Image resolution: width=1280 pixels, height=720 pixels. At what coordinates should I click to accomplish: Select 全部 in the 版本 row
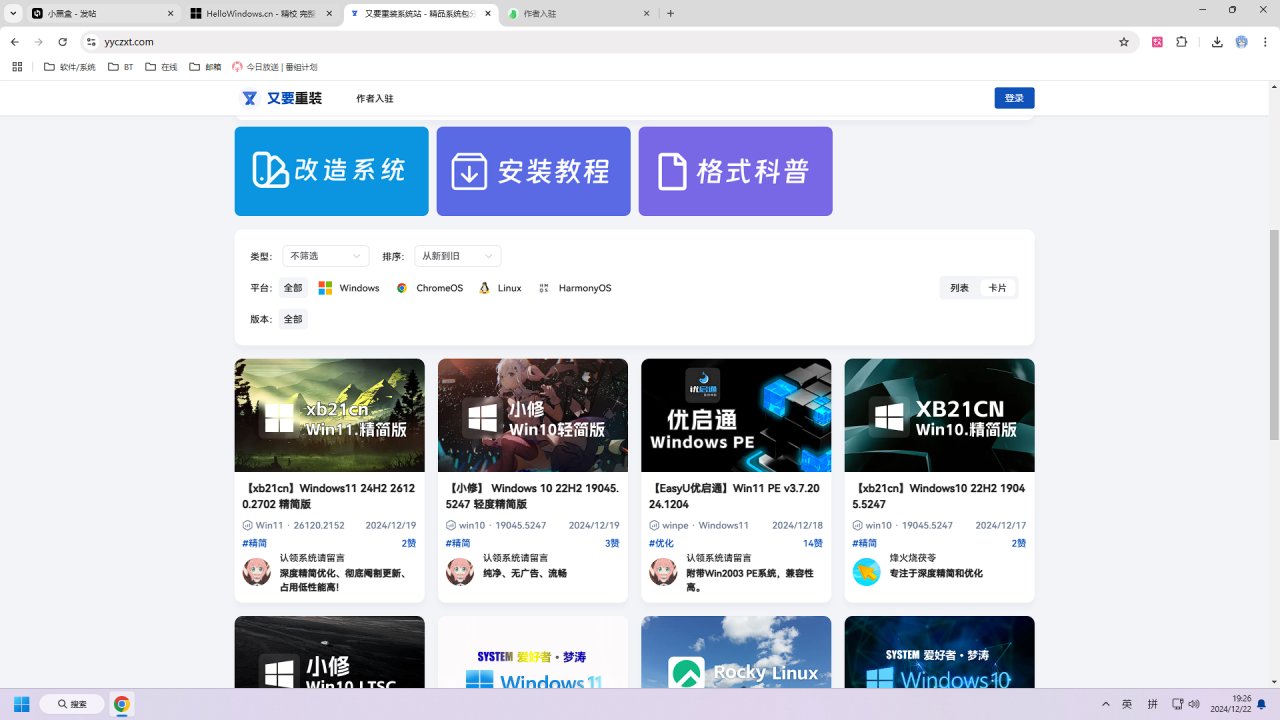(292, 319)
